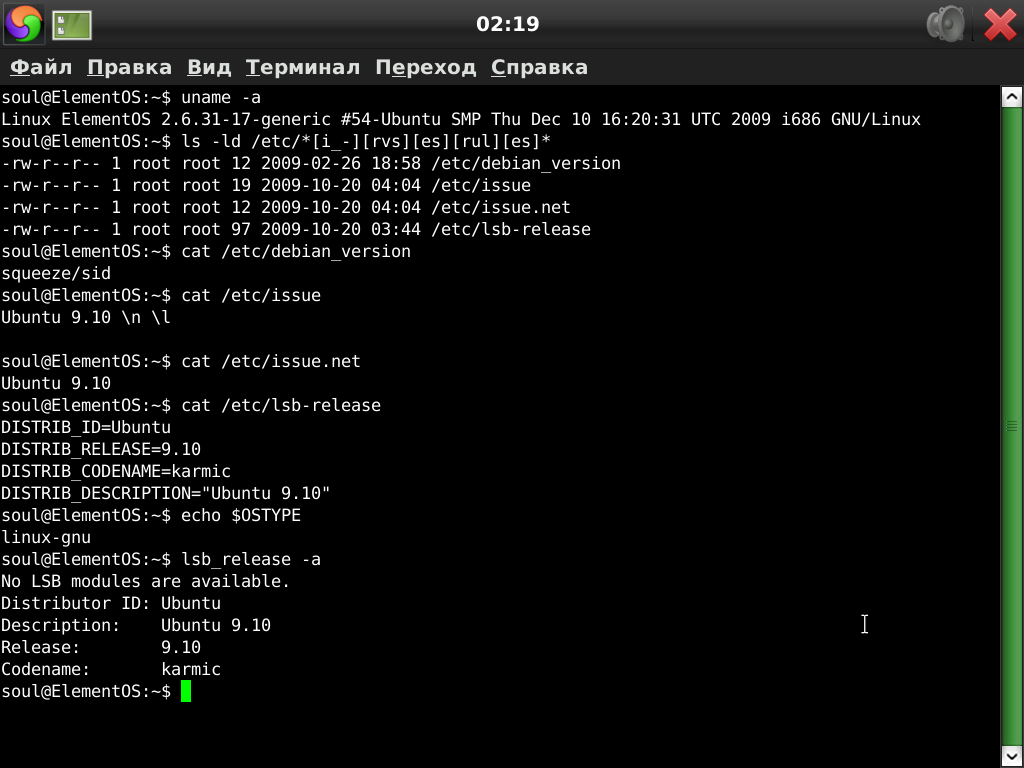
Task: Click the green scrollbar thumb grip
Action: coord(1011,426)
